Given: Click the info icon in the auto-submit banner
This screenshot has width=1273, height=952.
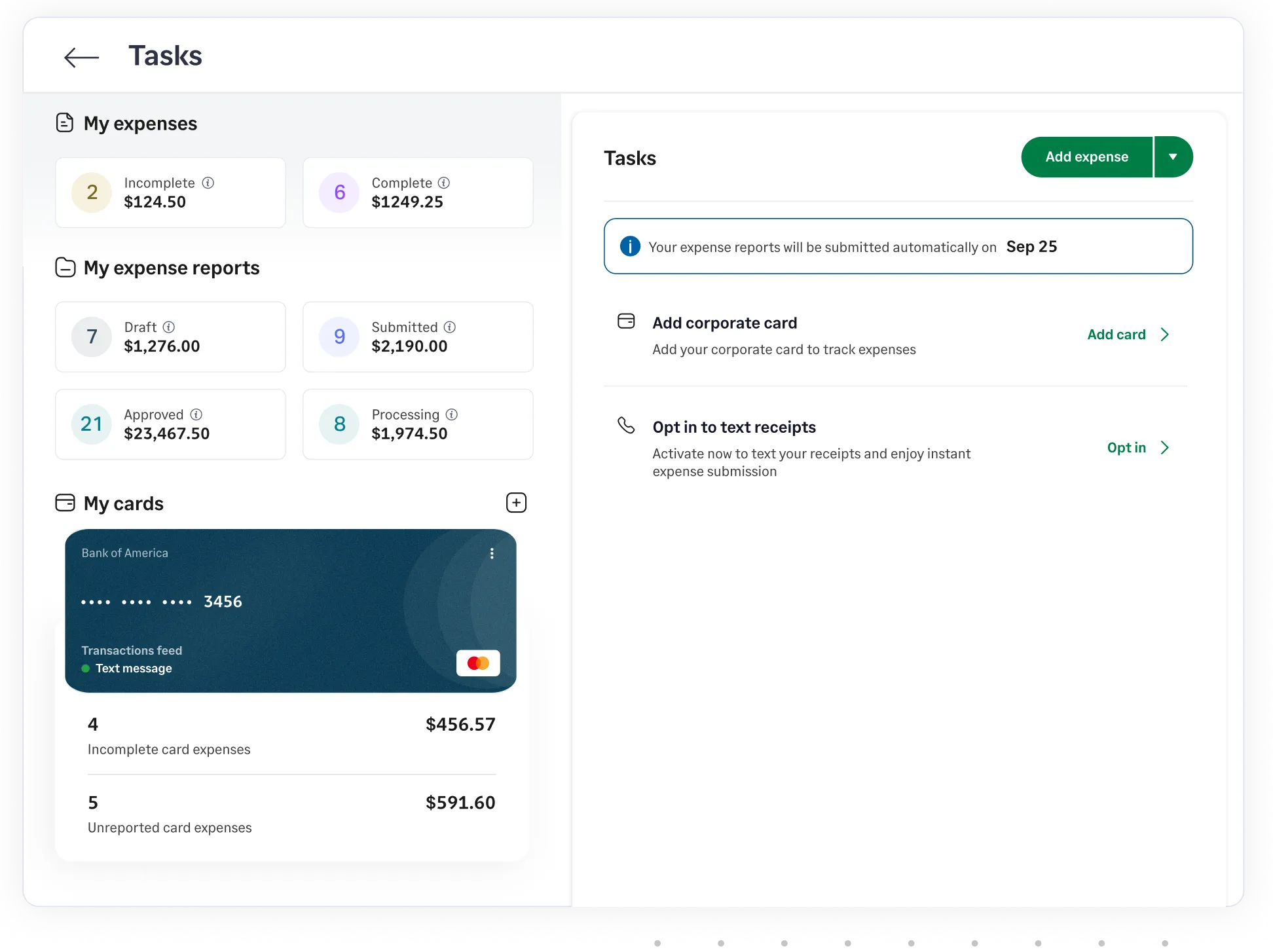Looking at the screenshot, I should [629, 246].
